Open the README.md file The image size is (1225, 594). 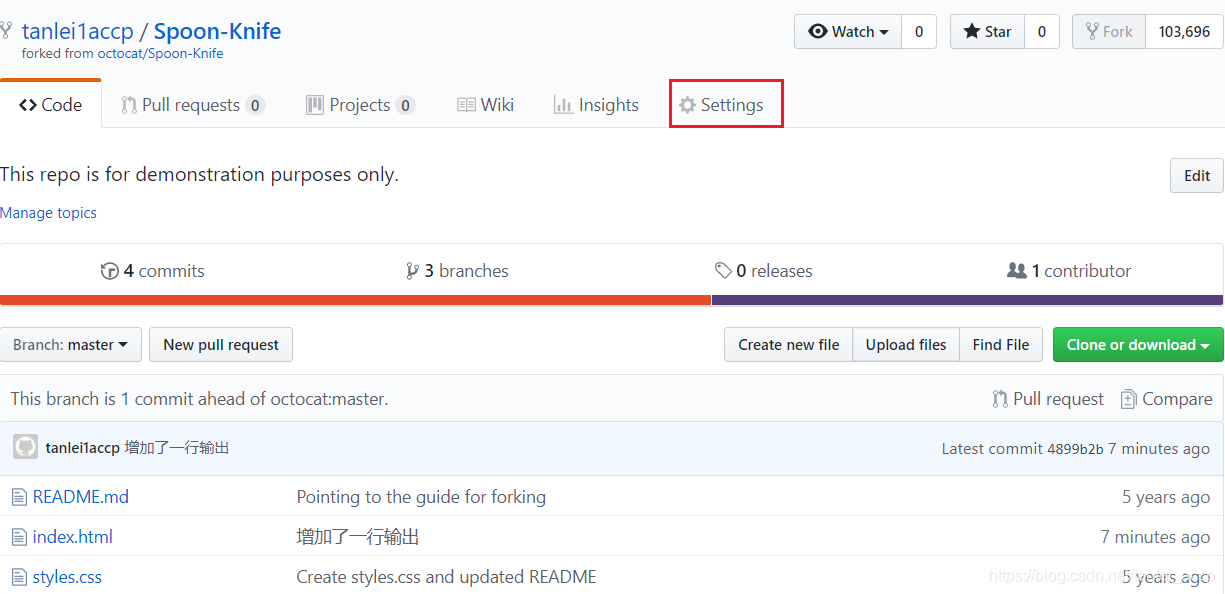(x=80, y=497)
